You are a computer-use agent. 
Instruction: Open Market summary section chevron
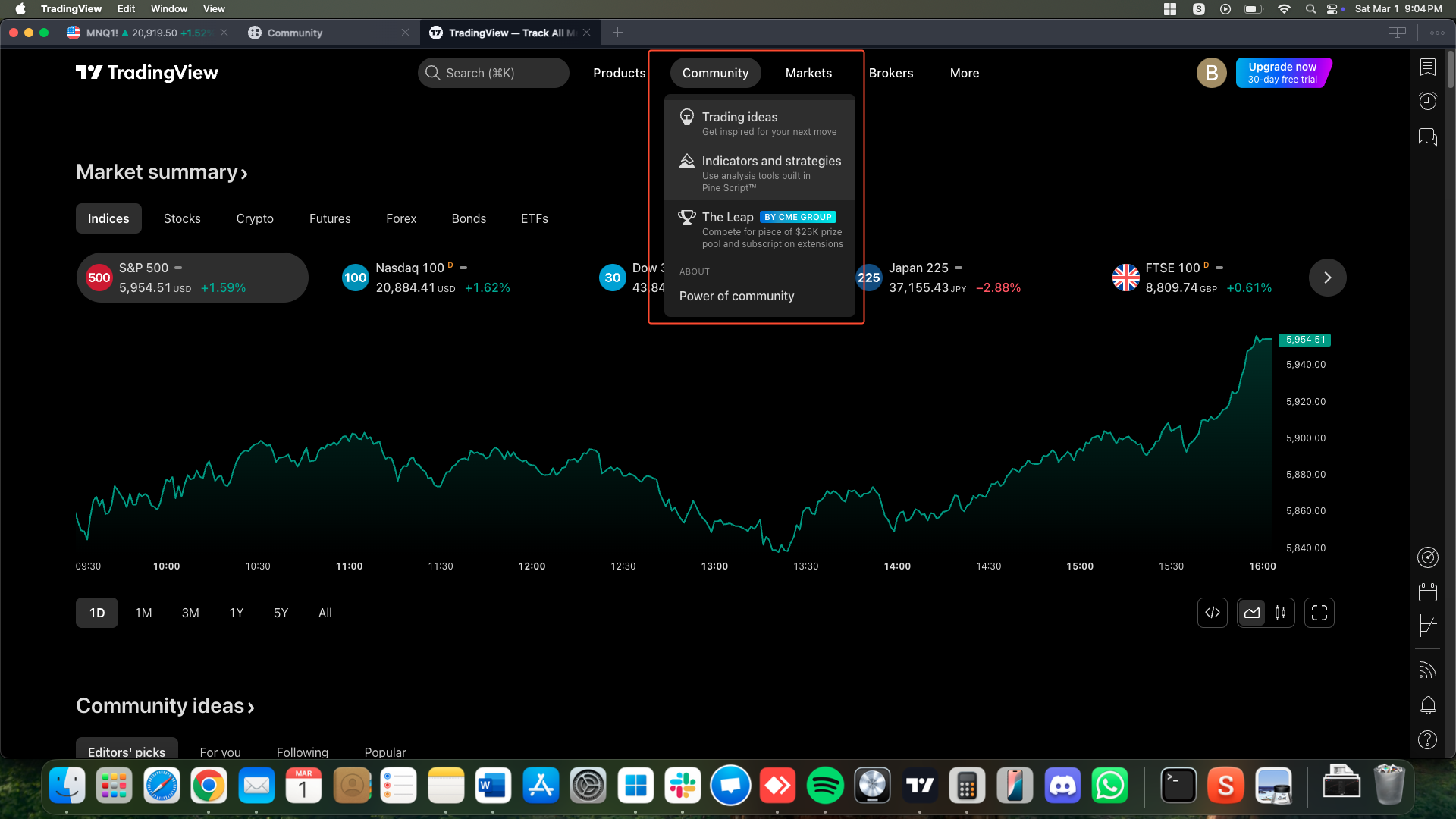coord(244,174)
